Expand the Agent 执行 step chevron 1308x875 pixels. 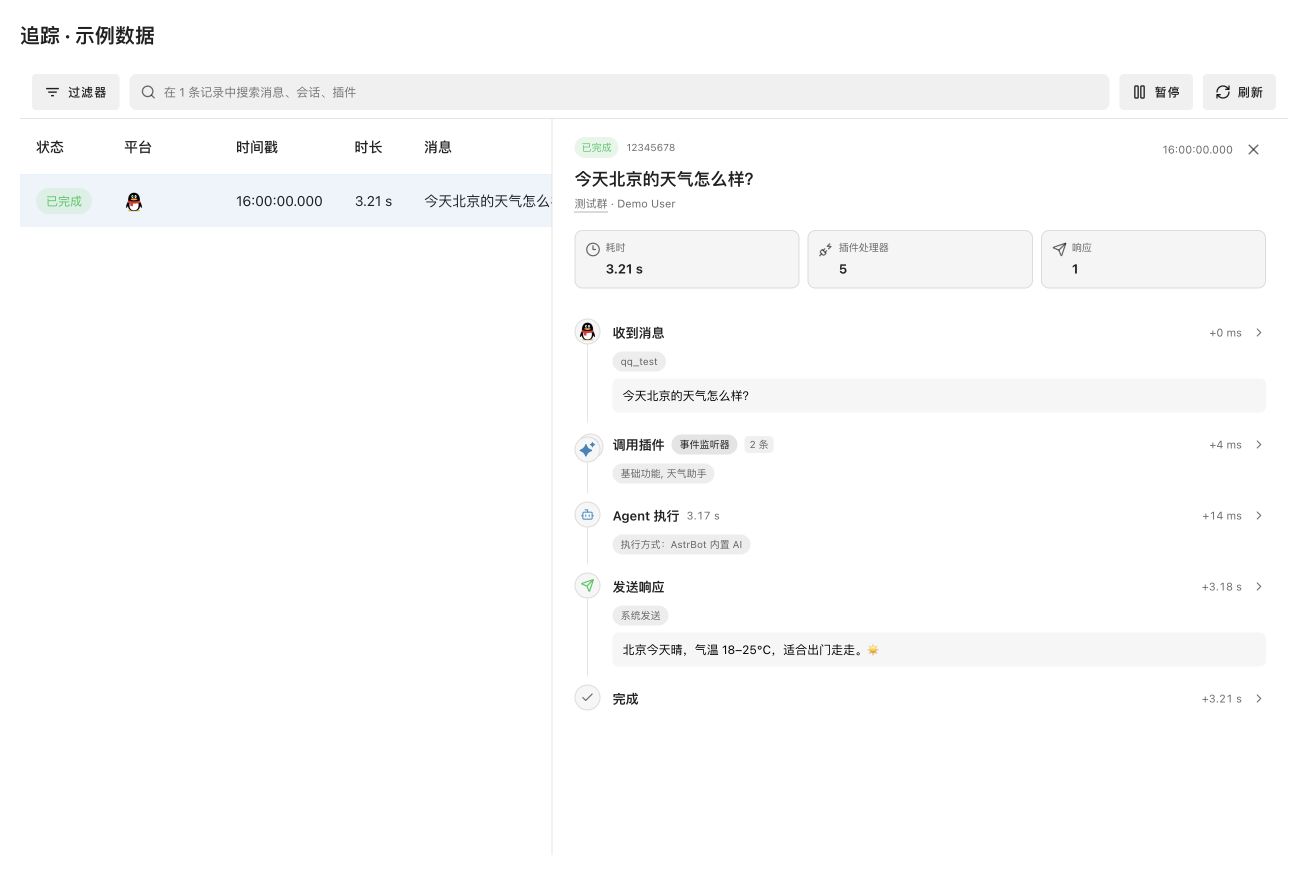[x=1259, y=515]
